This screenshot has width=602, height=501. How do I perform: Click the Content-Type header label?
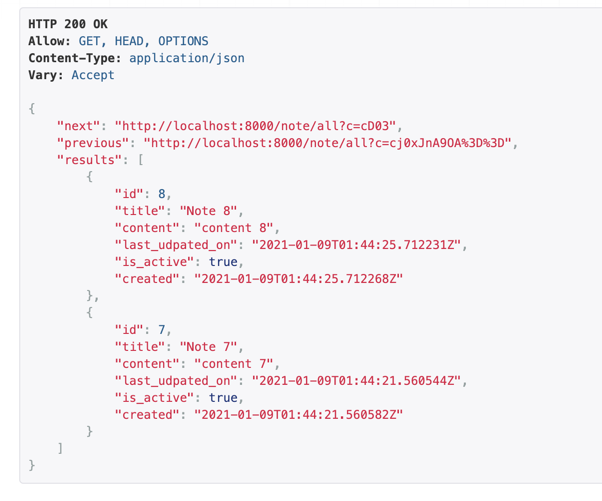75,58
